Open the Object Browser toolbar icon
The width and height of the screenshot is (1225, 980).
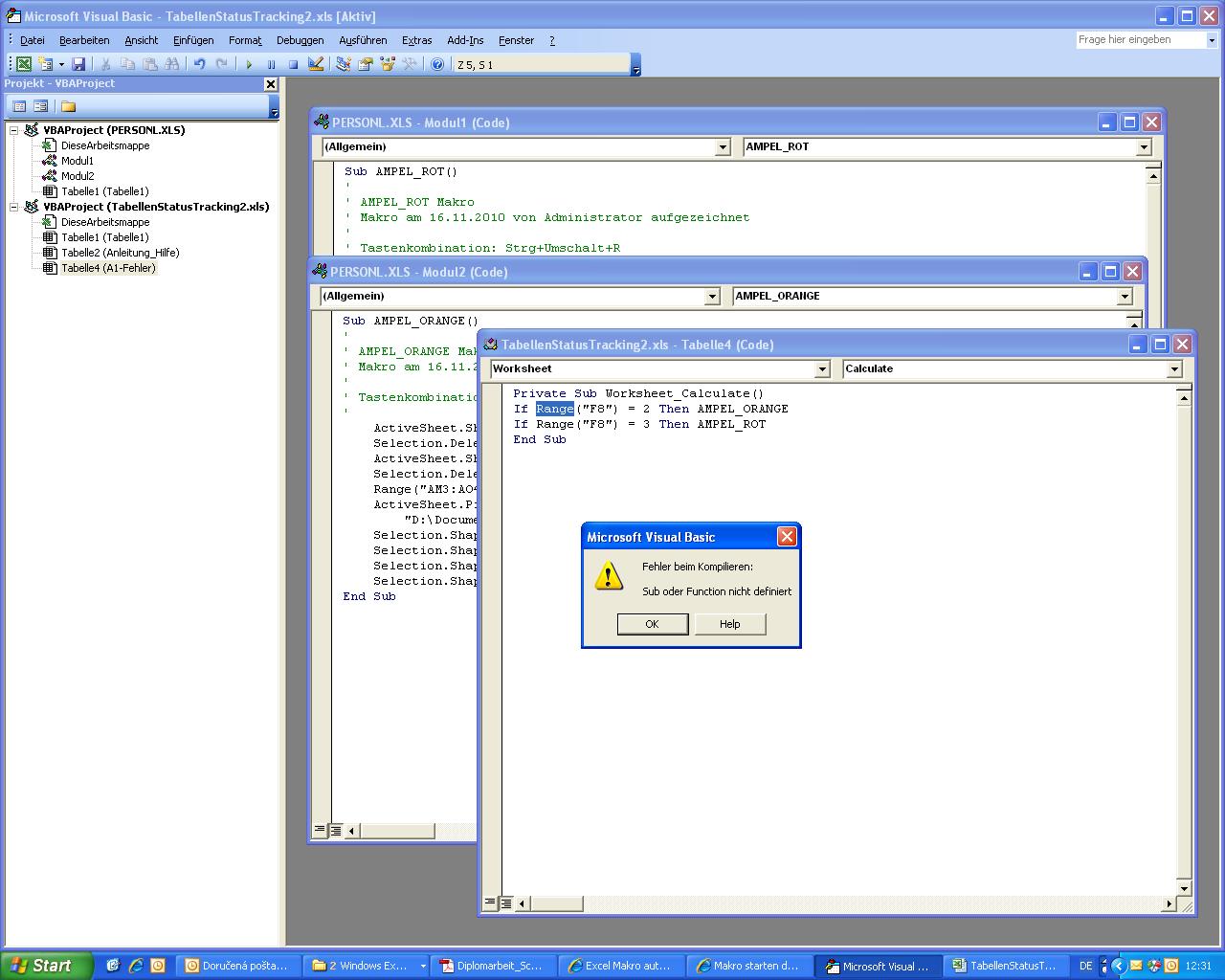click(388, 64)
